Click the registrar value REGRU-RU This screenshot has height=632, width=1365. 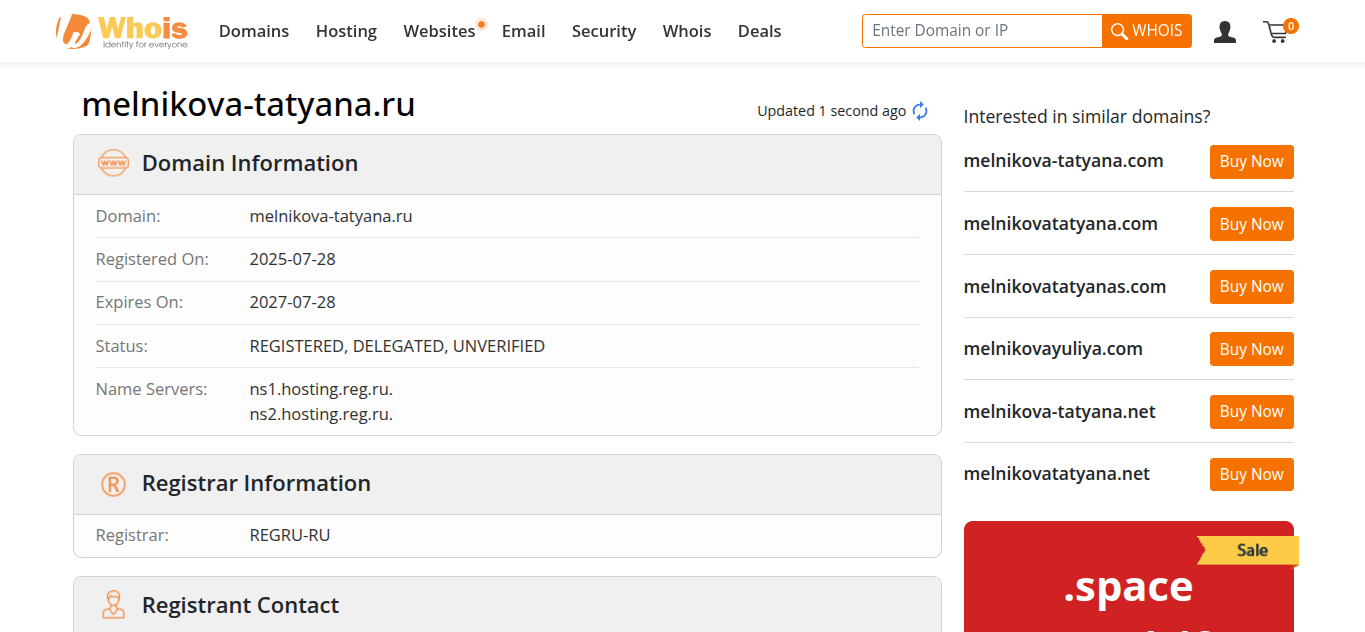coord(290,535)
